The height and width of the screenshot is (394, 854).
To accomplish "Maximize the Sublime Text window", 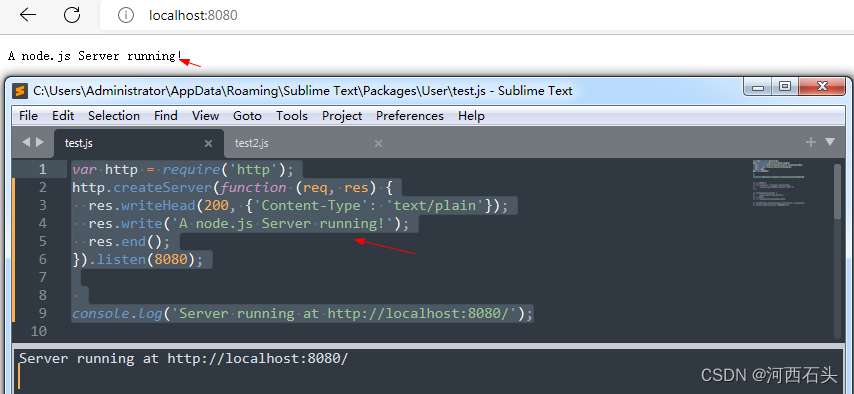I will click(785, 87).
